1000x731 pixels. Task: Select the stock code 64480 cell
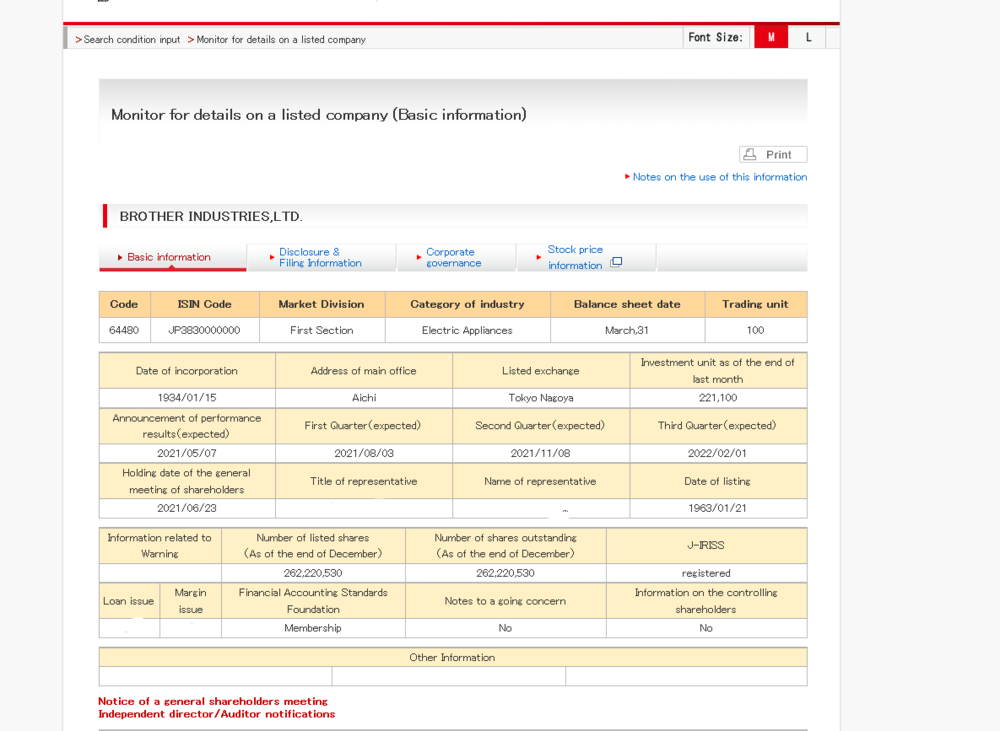pyautogui.click(x=124, y=330)
